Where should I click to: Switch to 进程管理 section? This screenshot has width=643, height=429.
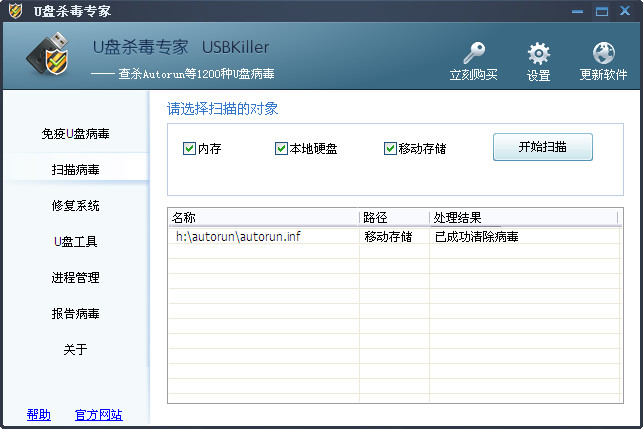(x=75, y=278)
